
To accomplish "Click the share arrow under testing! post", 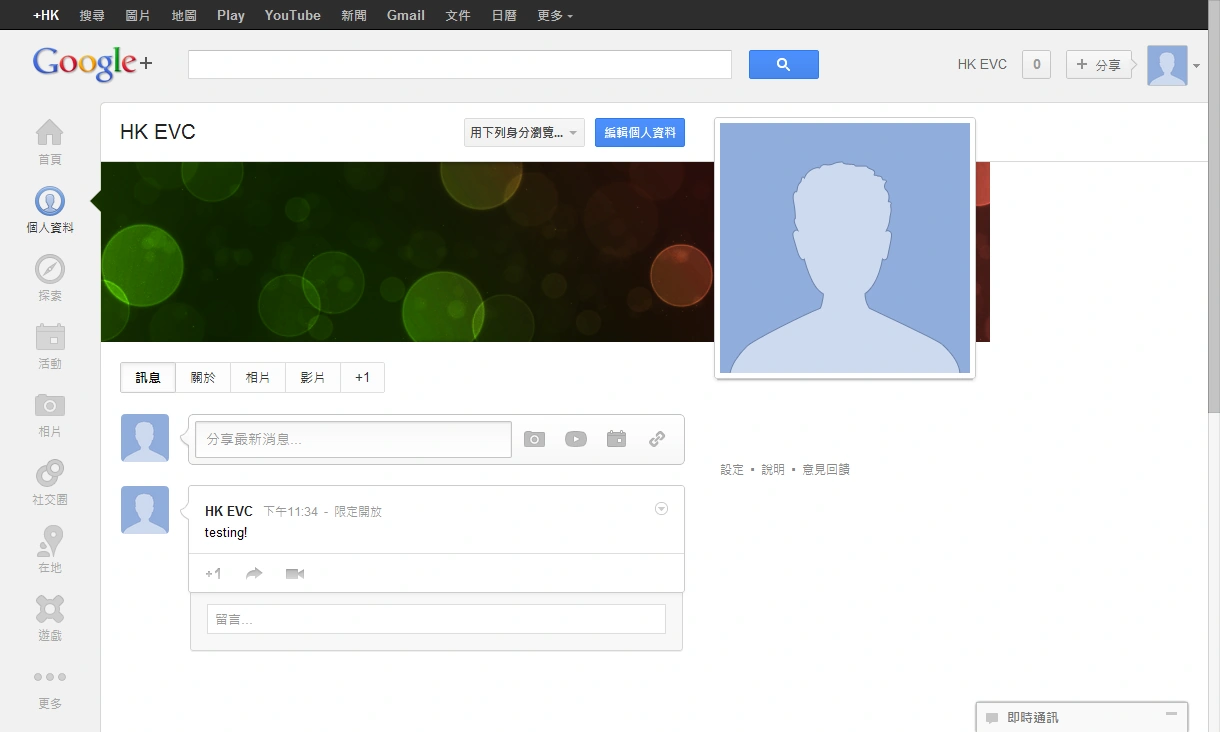I will (254, 574).
